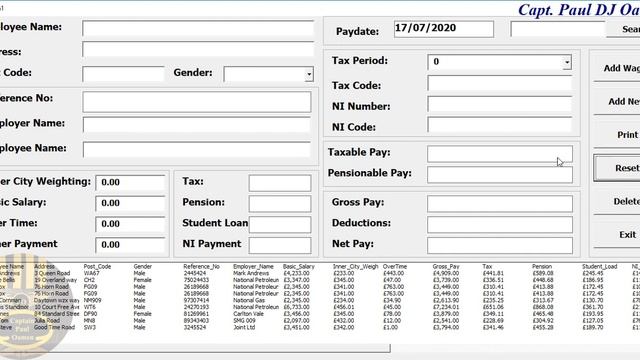The height and width of the screenshot is (360, 640).
Task: Click the basic salary cell £6,733.00
Action: pos(296,307)
